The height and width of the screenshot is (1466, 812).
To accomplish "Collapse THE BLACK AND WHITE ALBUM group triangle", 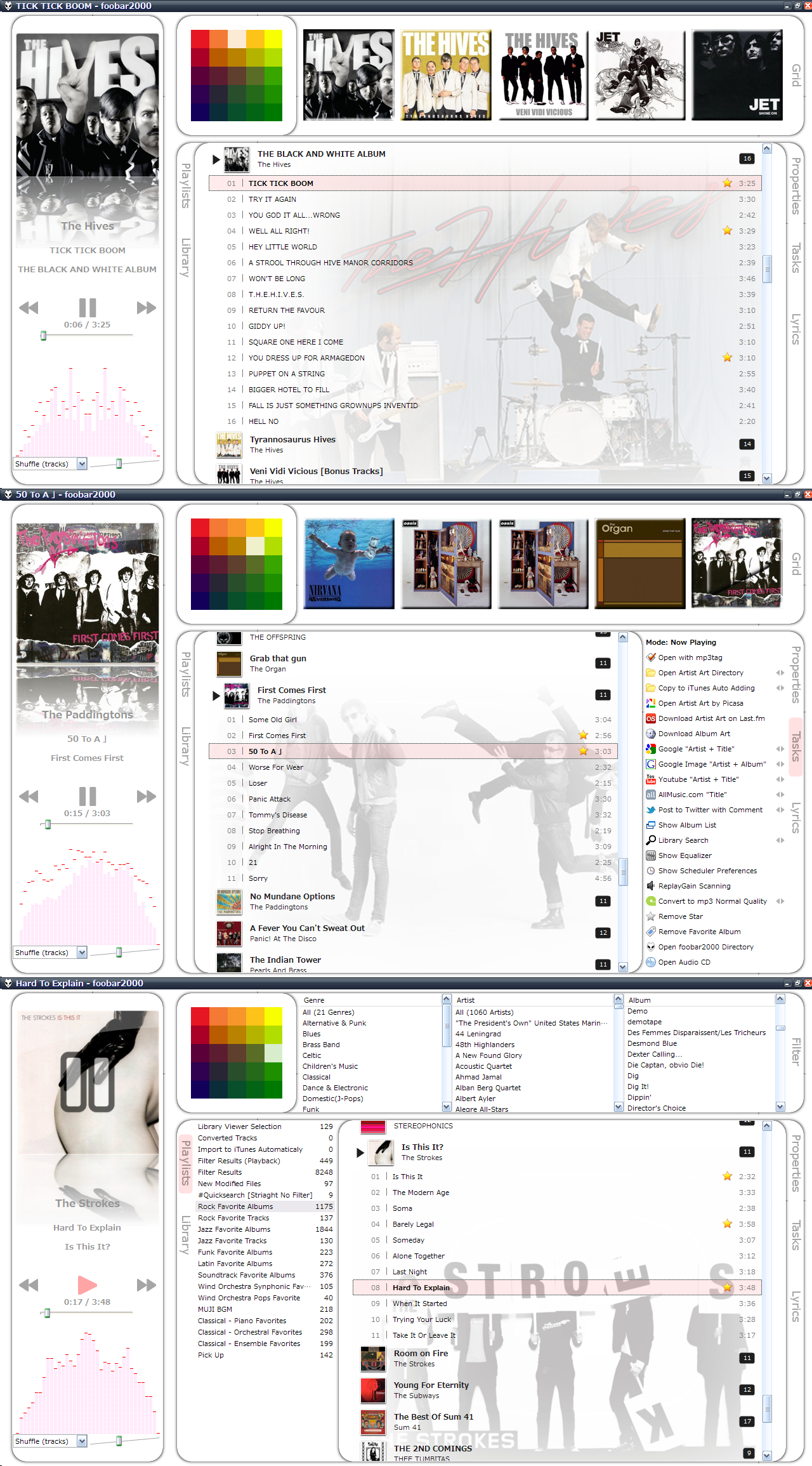I will (x=216, y=159).
